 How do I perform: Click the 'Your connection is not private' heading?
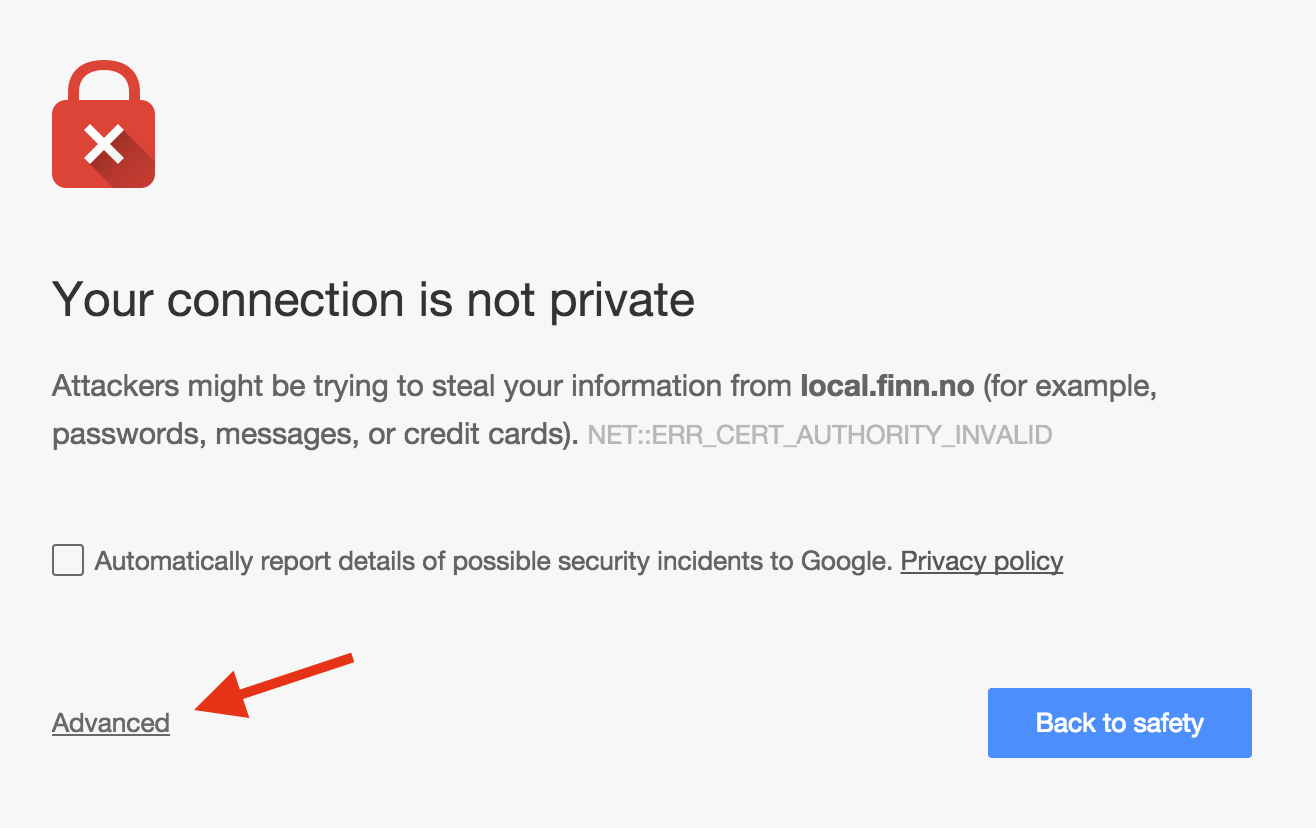coord(373,299)
